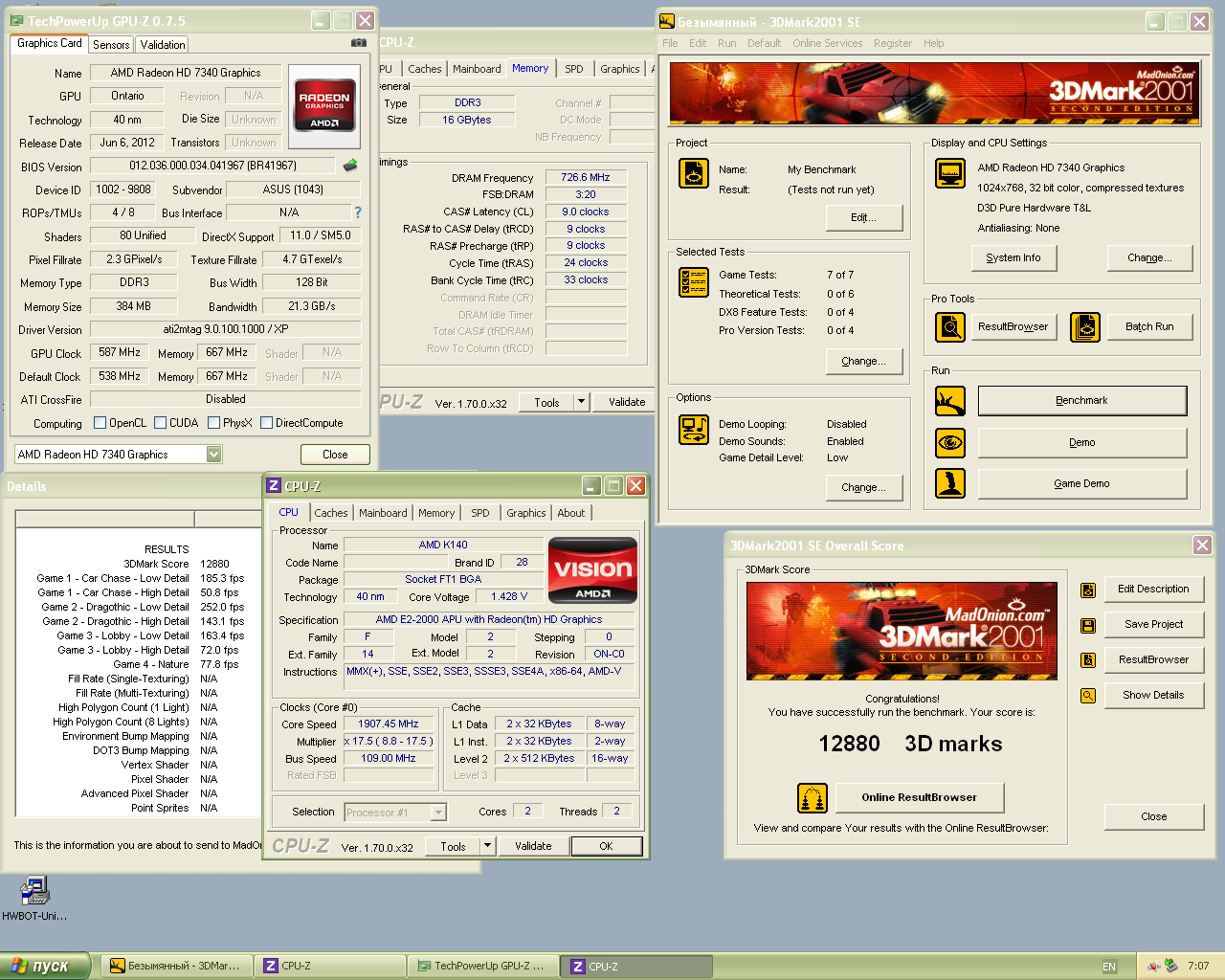Viewport: 1225px width, 980px height.
Task: Click the EN language indicator in tray
Action: (1109, 967)
